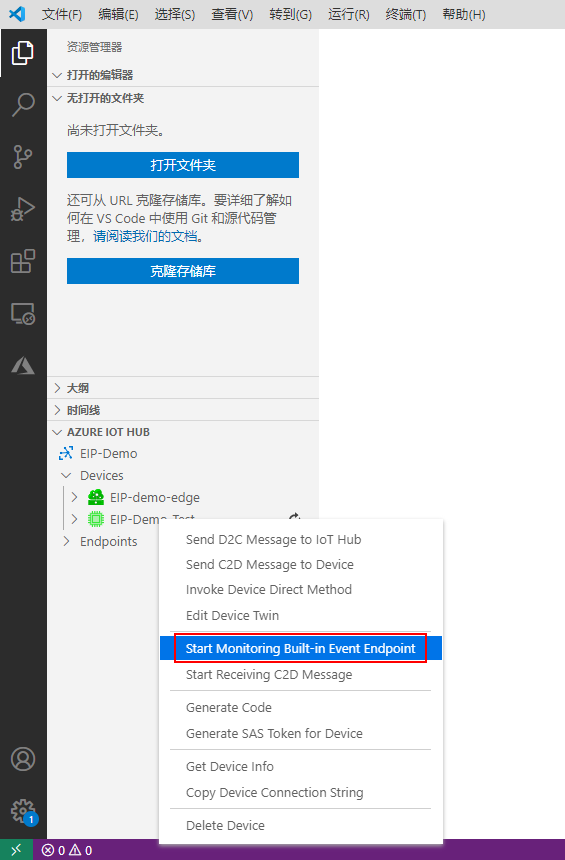Viewport: 565px width, 860px height.
Task: Open the Run and Debug view icon
Action: click(22, 210)
